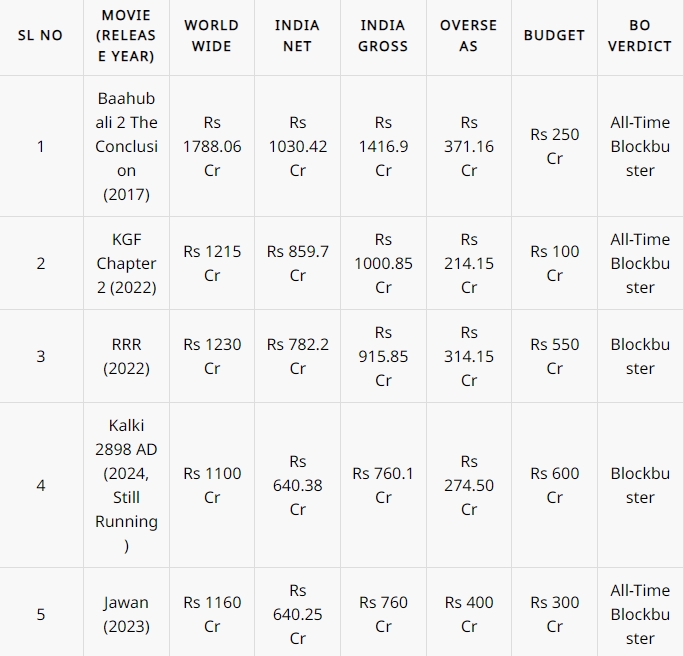Click the MOVIE (RELEASE YEAR) column header
Image resolution: width=684 pixels, height=656 pixels.
126,35
